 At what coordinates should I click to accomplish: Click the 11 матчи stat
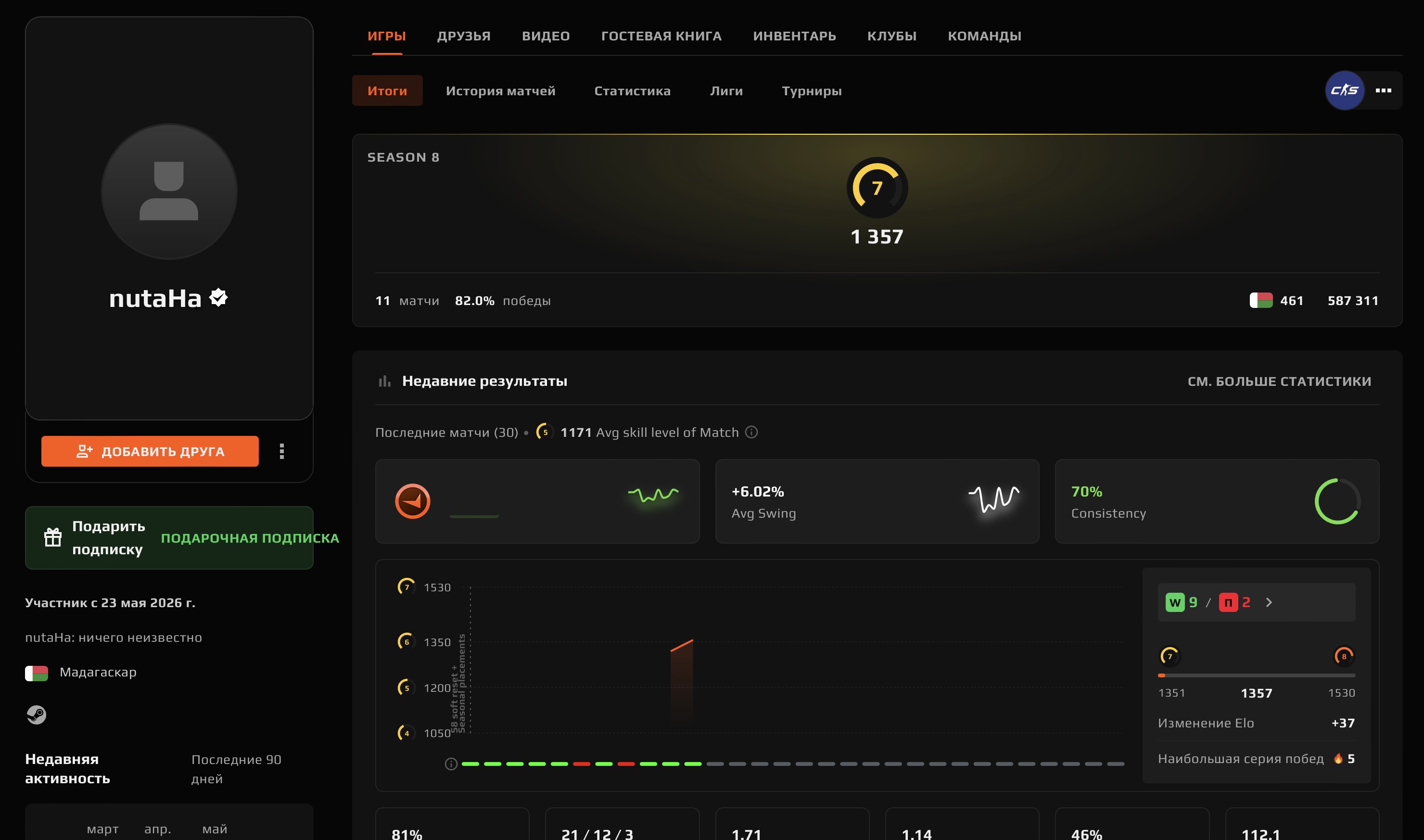tap(407, 301)
